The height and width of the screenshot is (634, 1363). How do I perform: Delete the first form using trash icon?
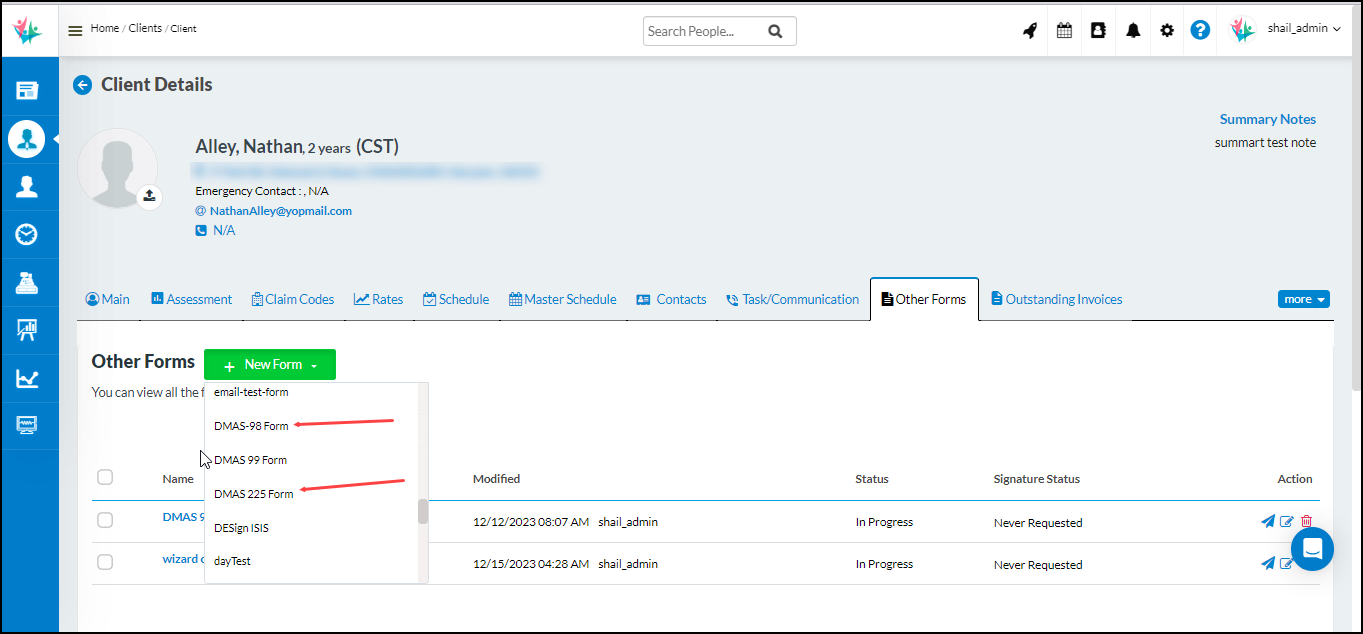point(1306,521)
